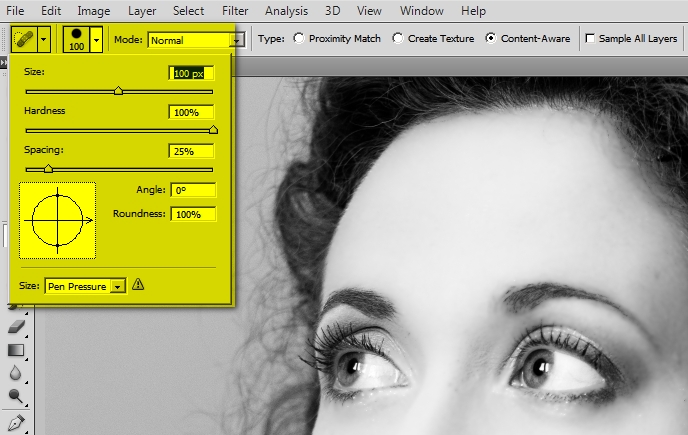Select the Eraser tool
688x435 pixels.
click(16, 327)
